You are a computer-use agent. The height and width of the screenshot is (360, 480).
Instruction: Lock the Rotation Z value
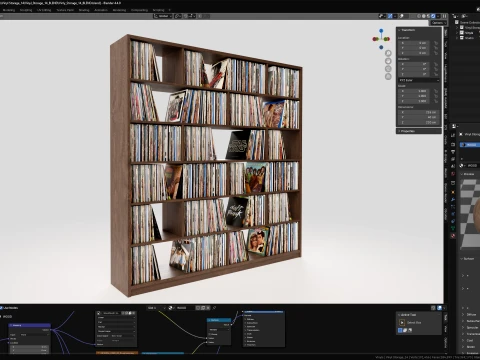click(x=436, y=74)
